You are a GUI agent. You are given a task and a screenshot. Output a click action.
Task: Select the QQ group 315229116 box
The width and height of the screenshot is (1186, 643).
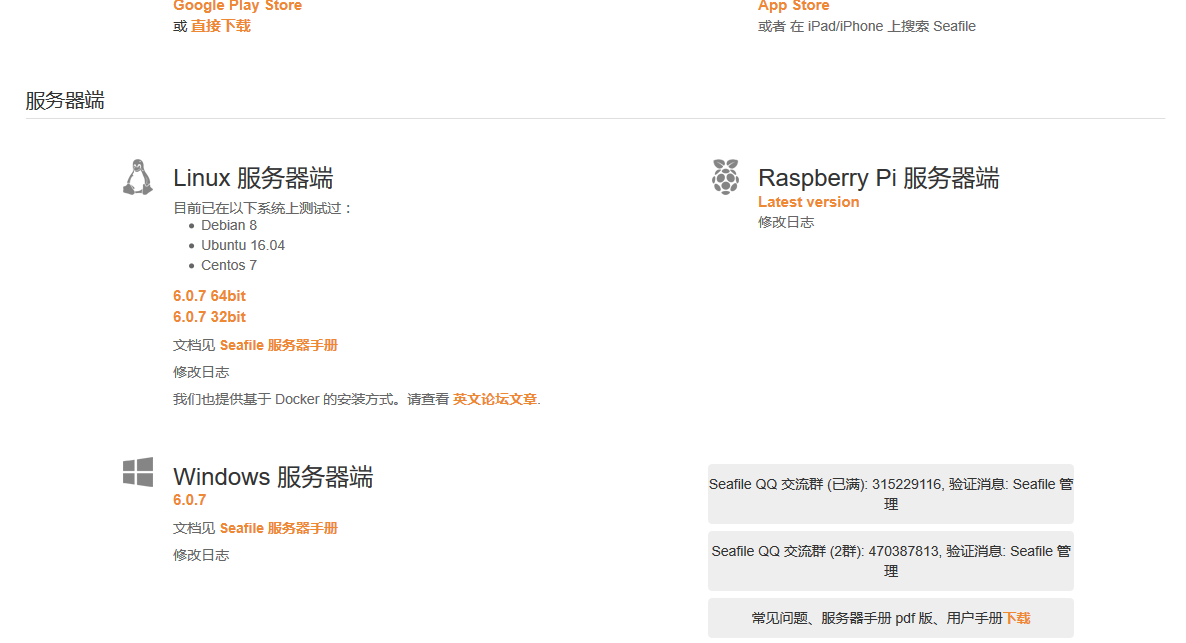[890, 494]
